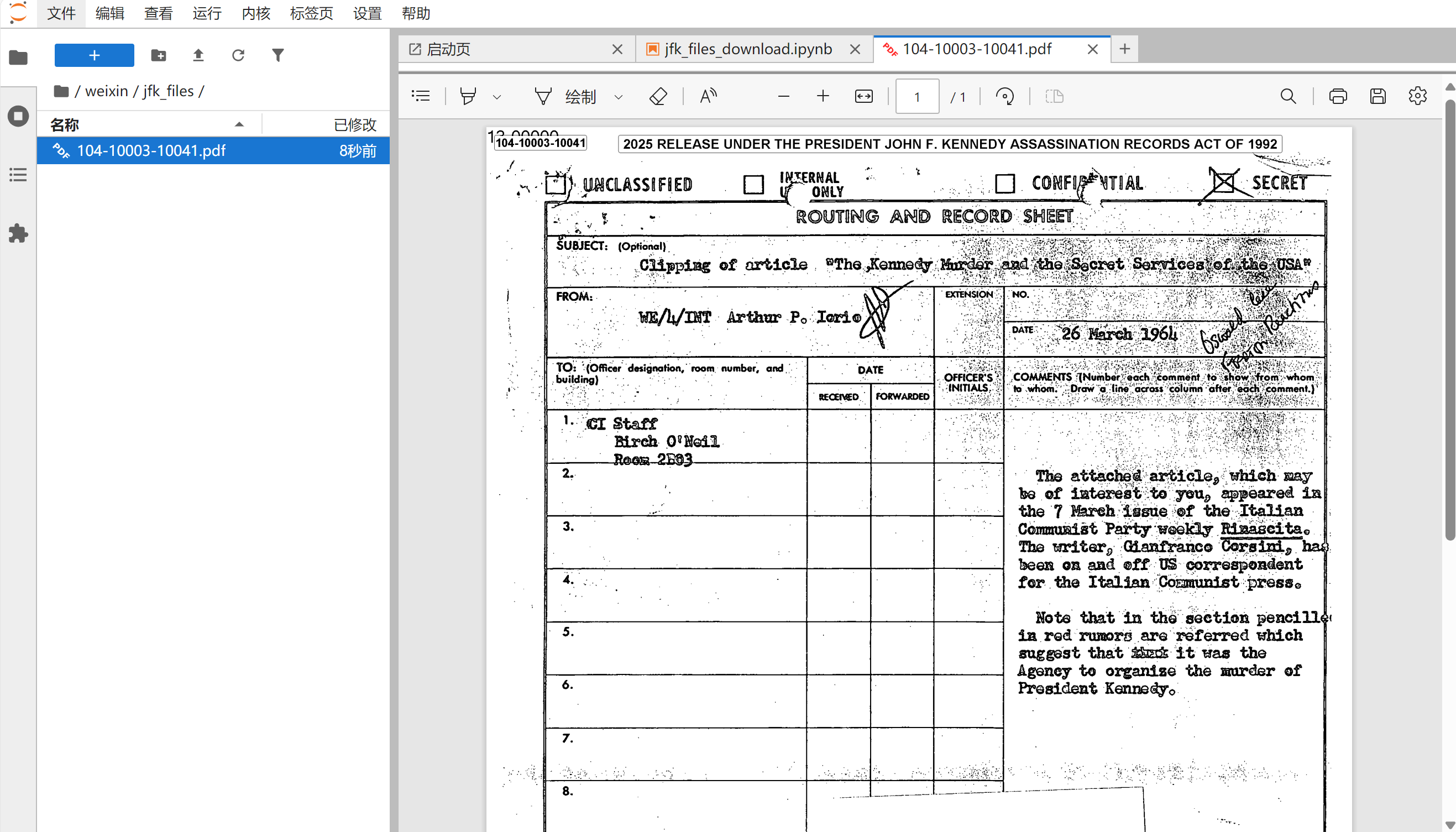Open the 绘制 draw options dropdown arrow

(618, 97)
